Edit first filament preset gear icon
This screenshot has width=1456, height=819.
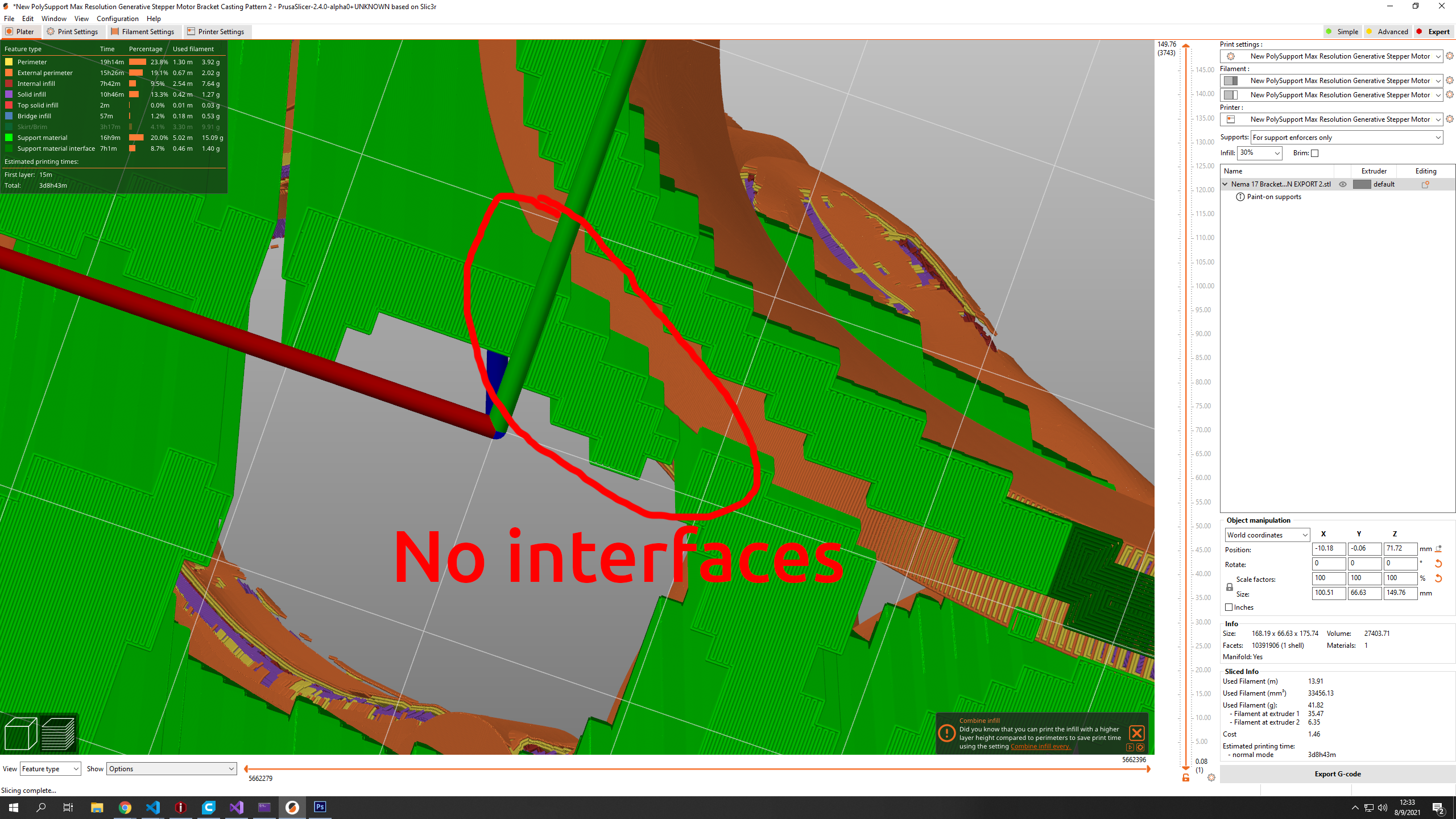click(1450, 80)
